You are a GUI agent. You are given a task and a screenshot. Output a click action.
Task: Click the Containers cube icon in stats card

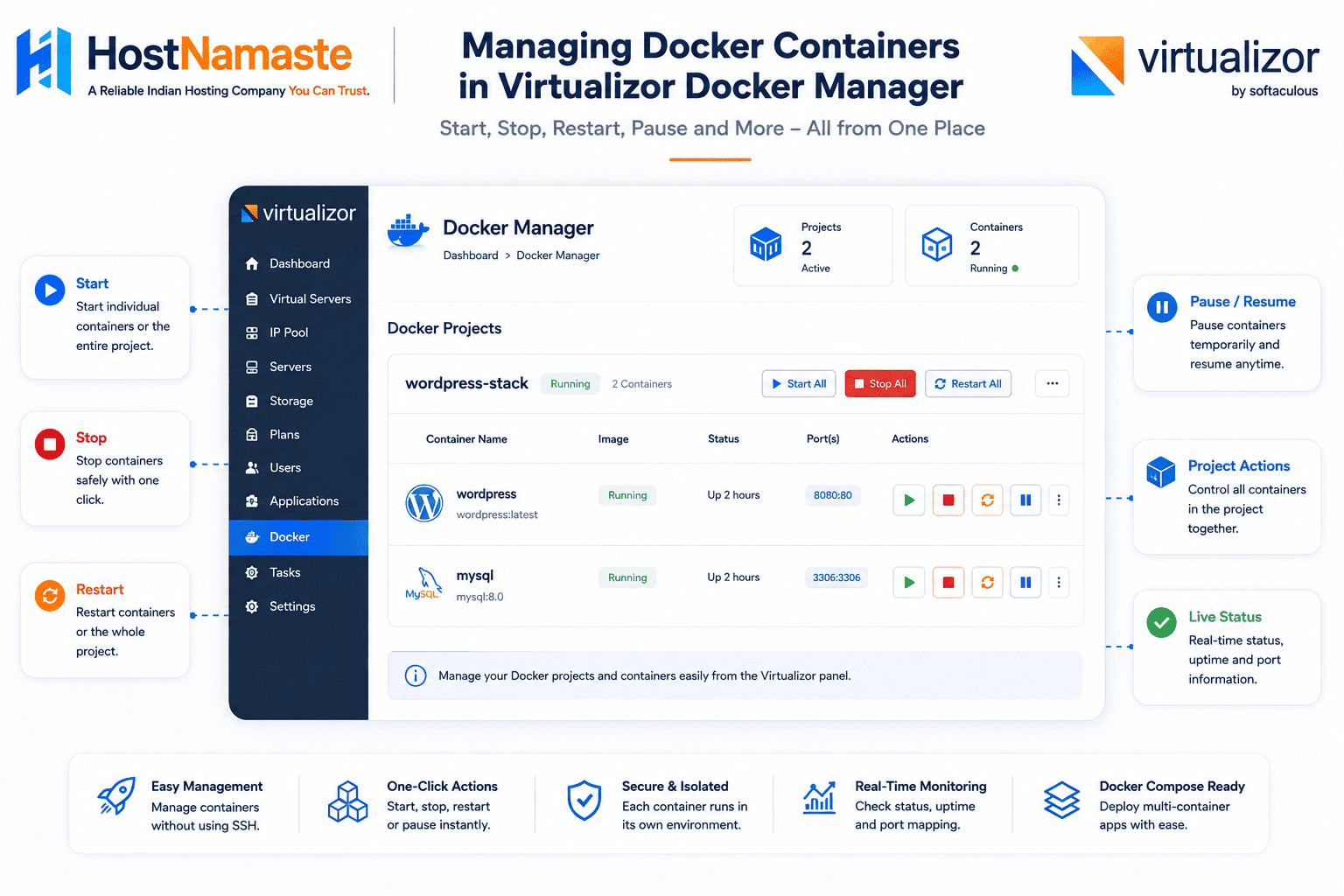(x=936, y=244)
